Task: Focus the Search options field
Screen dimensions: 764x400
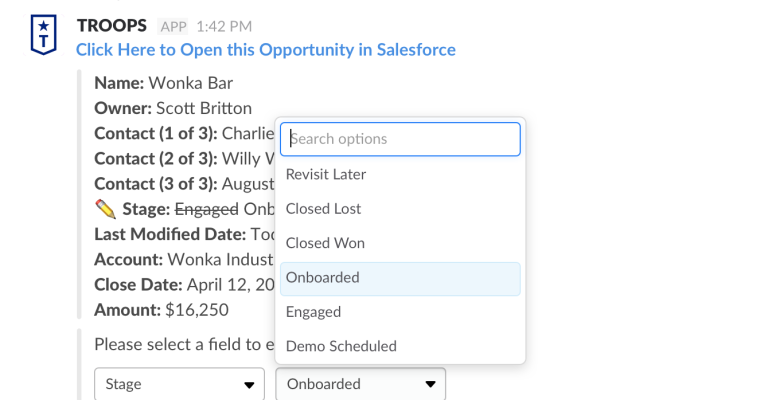Action: (x=400, y=139)
